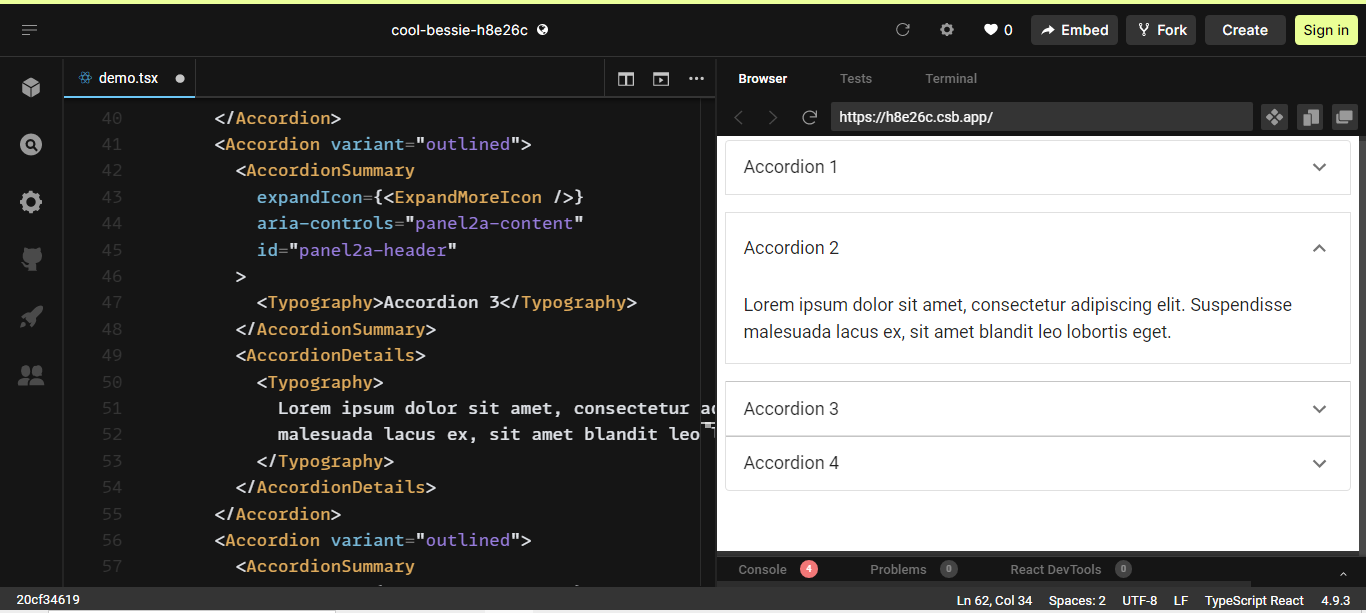1366x613 pixels.
Task: Click the Sign in button
Action: pyautogui.click(x=1326, y=30)
